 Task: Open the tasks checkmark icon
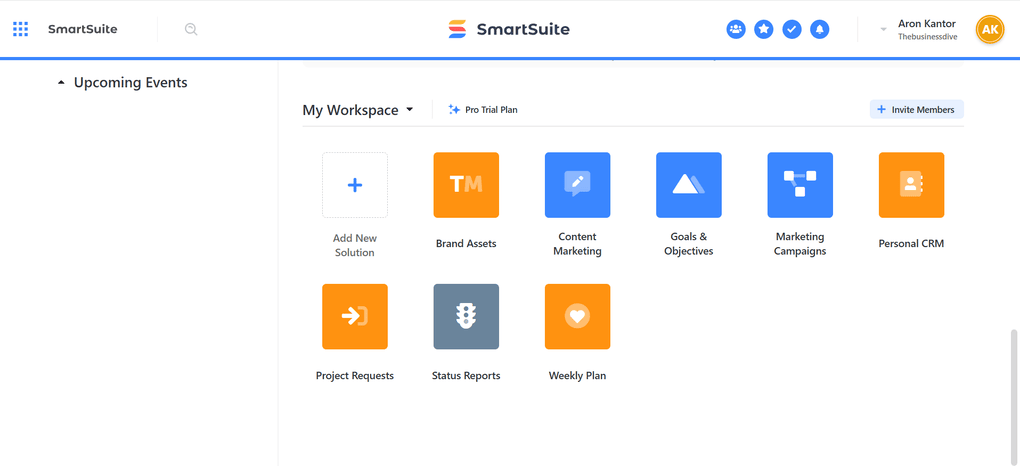pyautogui.click(x=792, y=29)
